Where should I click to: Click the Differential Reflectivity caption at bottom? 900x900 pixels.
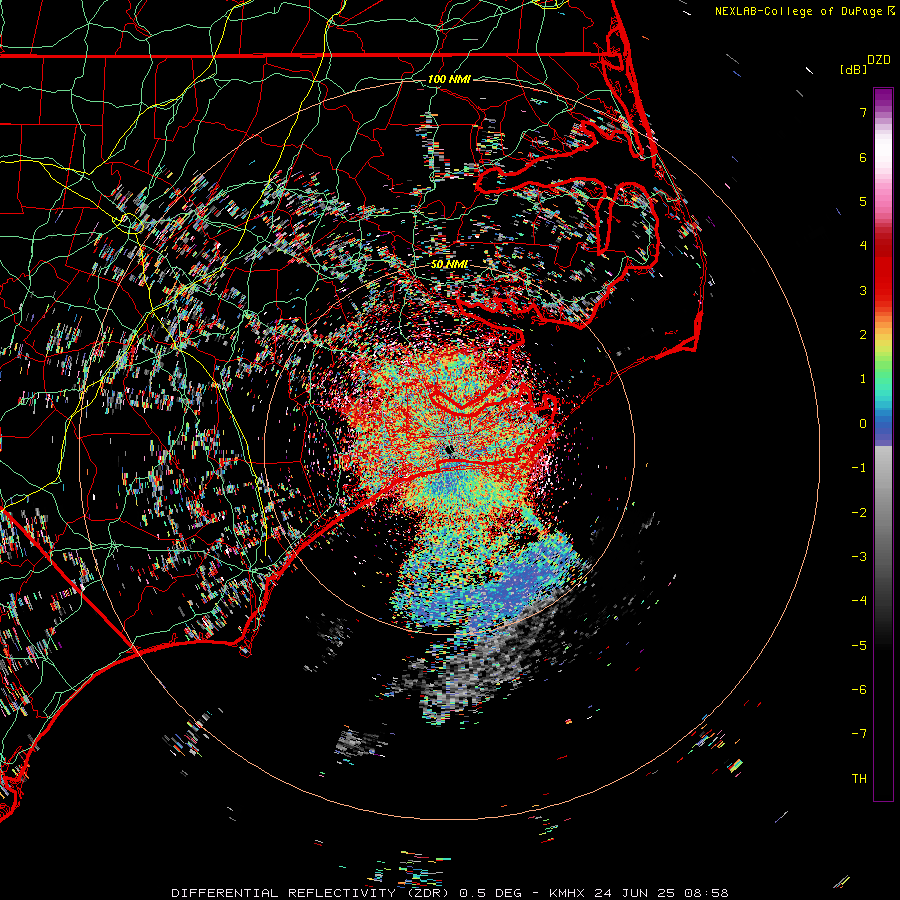click(x=449, y=893)
